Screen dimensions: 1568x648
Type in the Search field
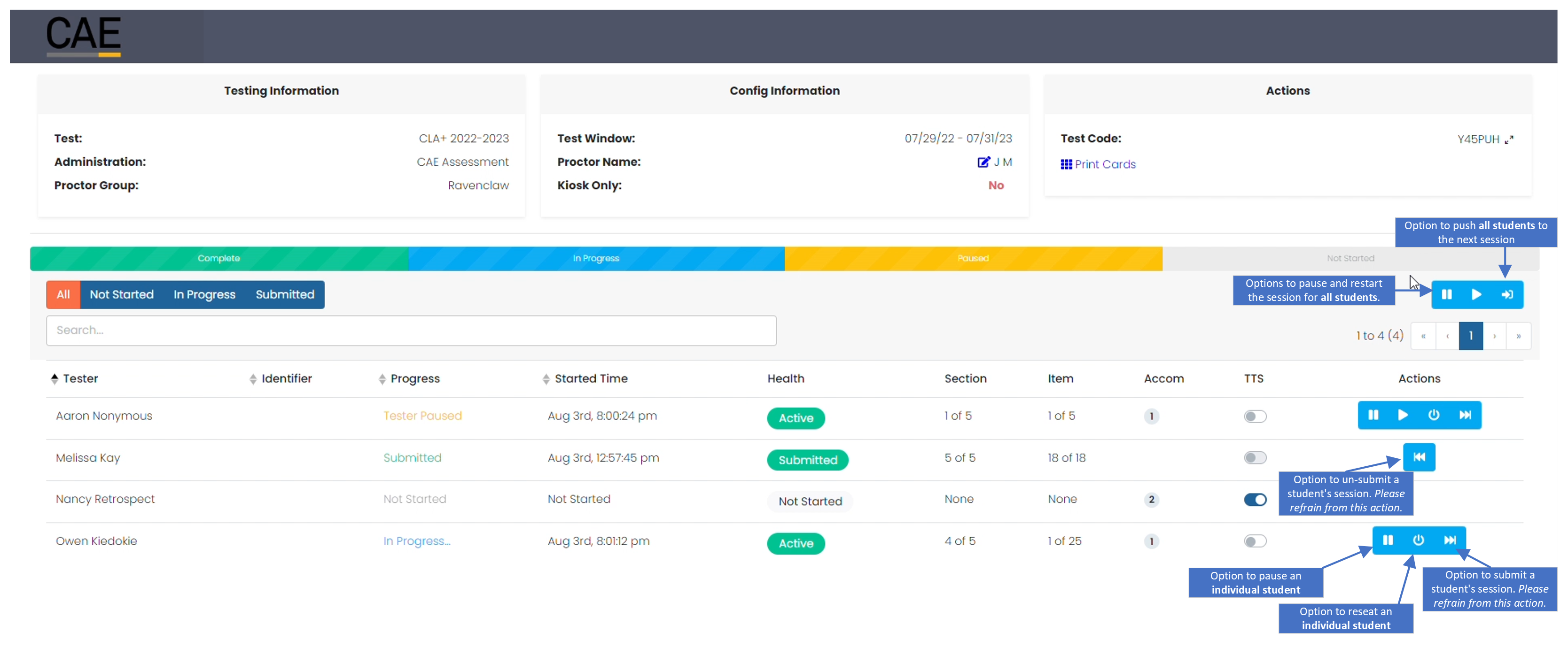411,330
